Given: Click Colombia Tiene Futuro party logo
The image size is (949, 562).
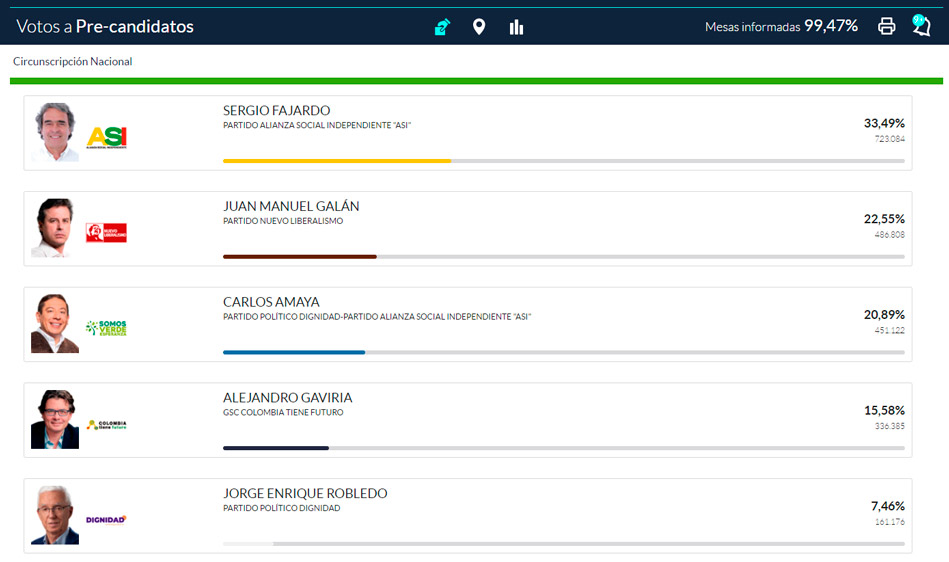Looking at the screenshot, I should [107, 425].
